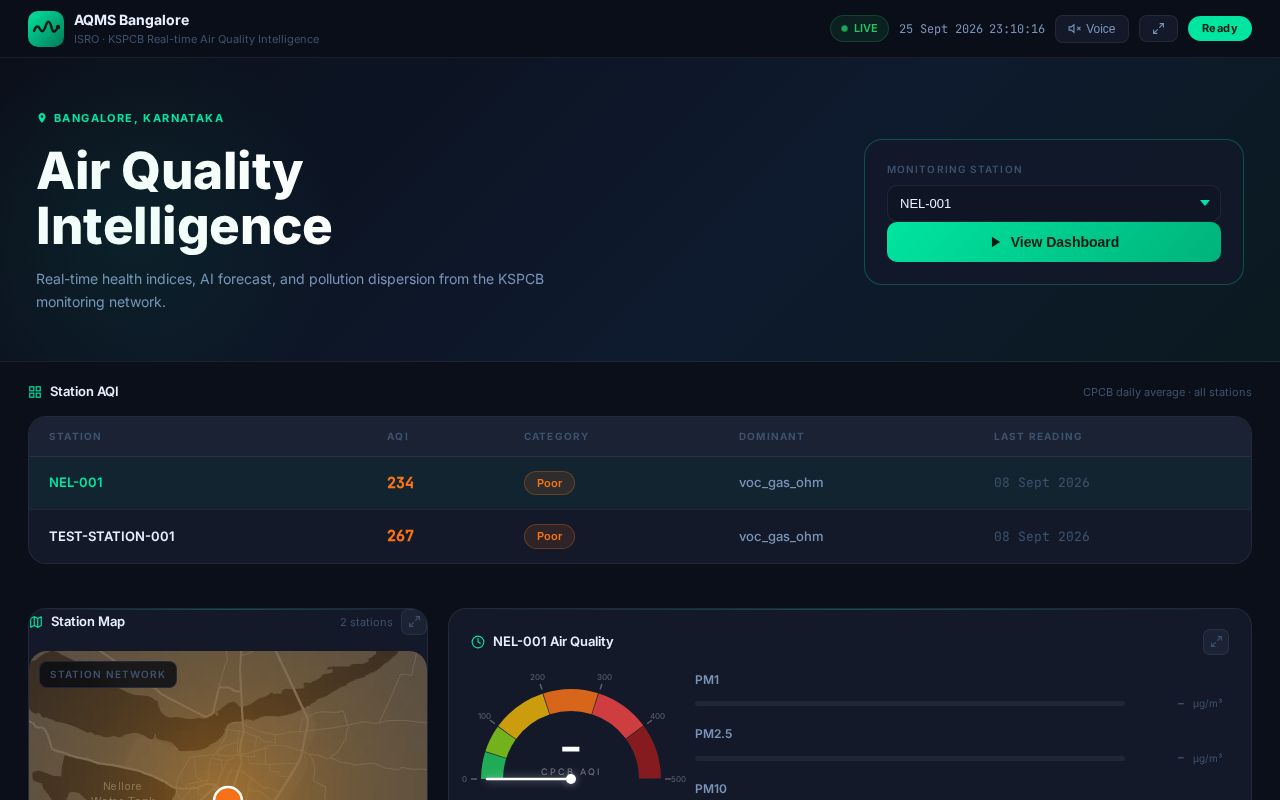
Task: Select the NEL-001 station row
Action: click(x=640, y=483)
